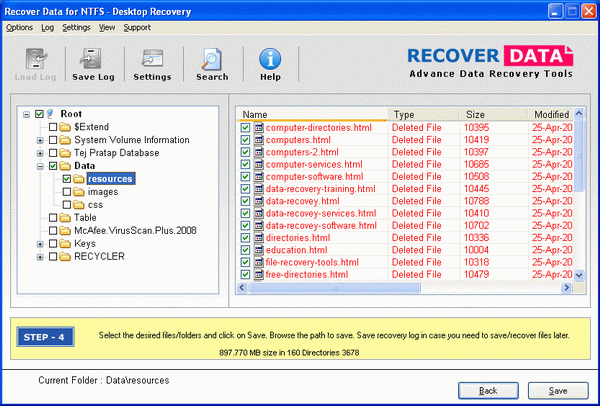
Task: Click file icon of directories.html
Action: [259, 238]
